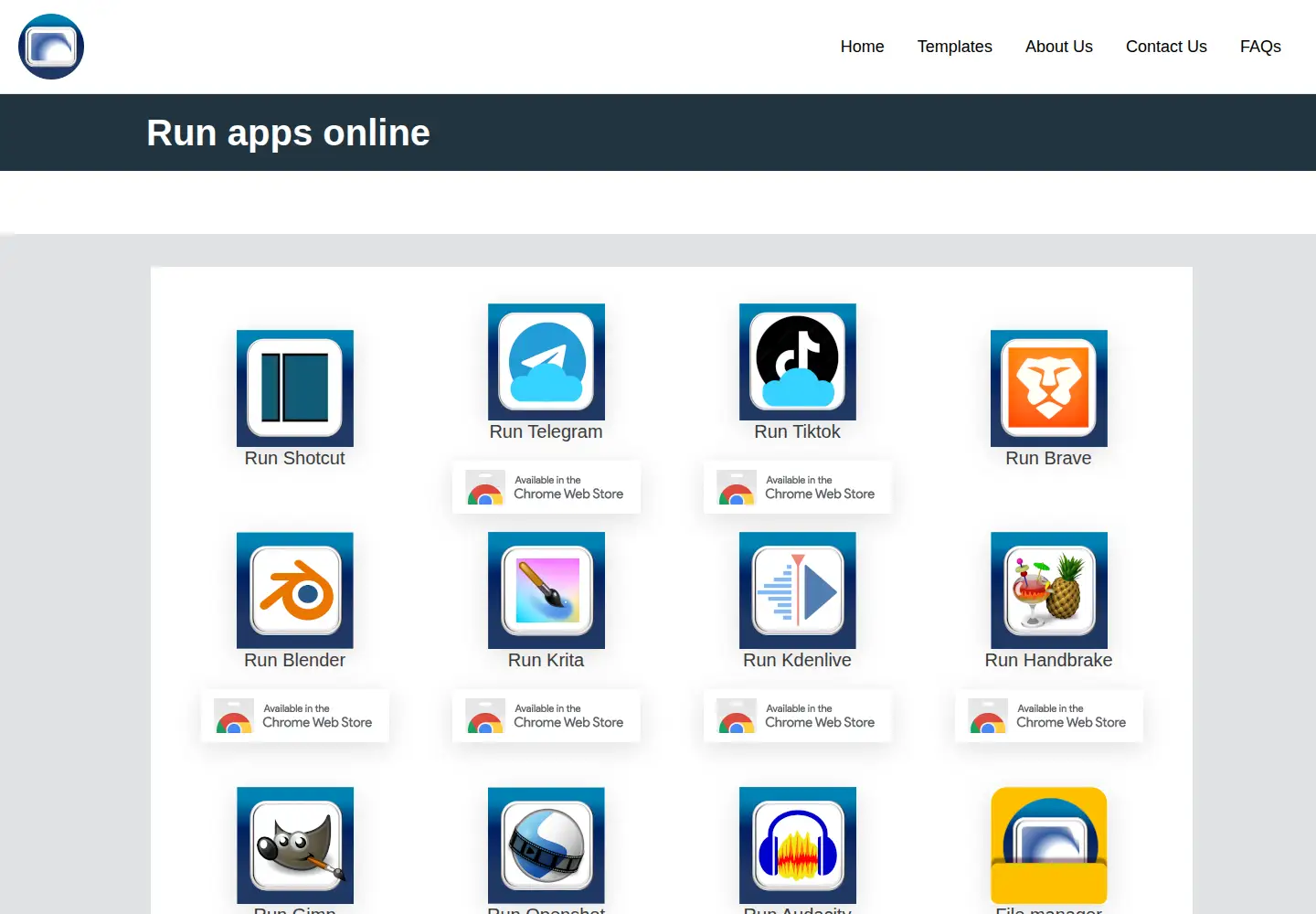Click the "Run apps online" heading
The height and width of the screenshot is (914, 1316).
coord(288,133)
